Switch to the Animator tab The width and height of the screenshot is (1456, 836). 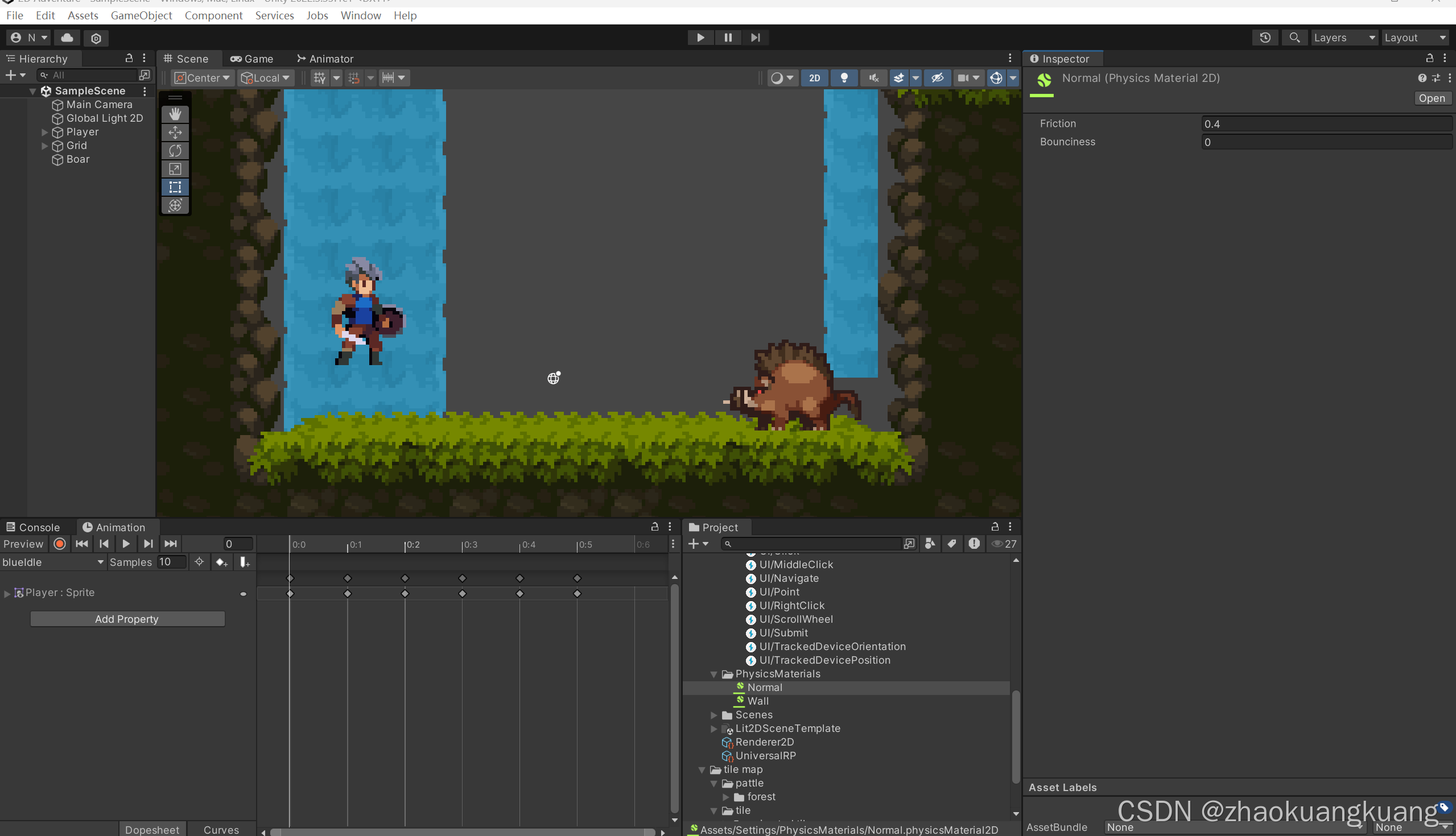(325, 59)
